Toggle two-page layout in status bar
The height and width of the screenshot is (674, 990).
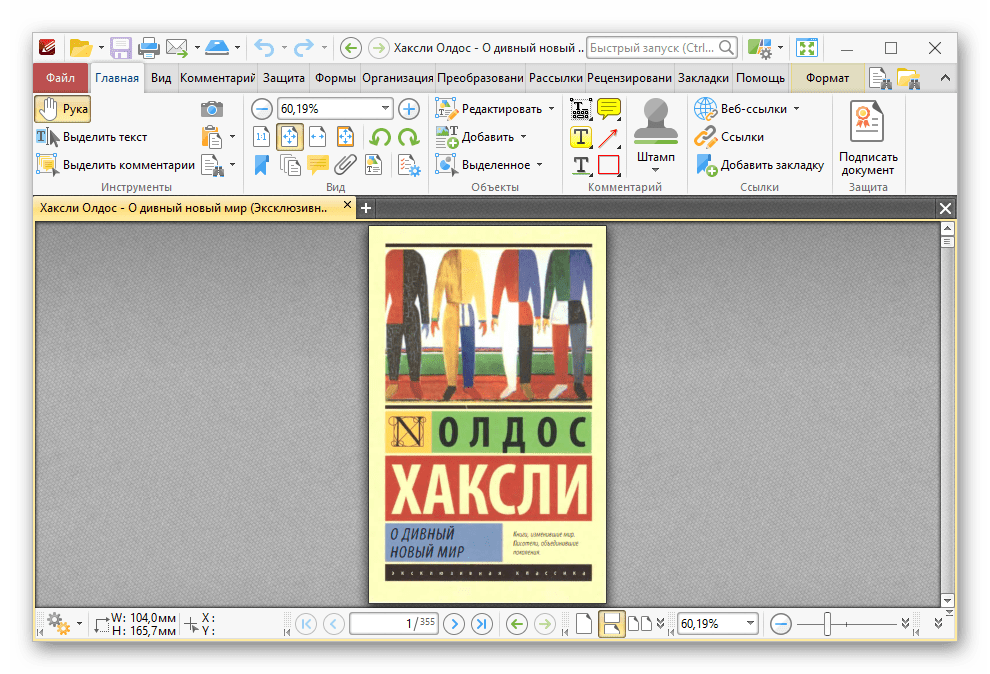tap(641, 624)
